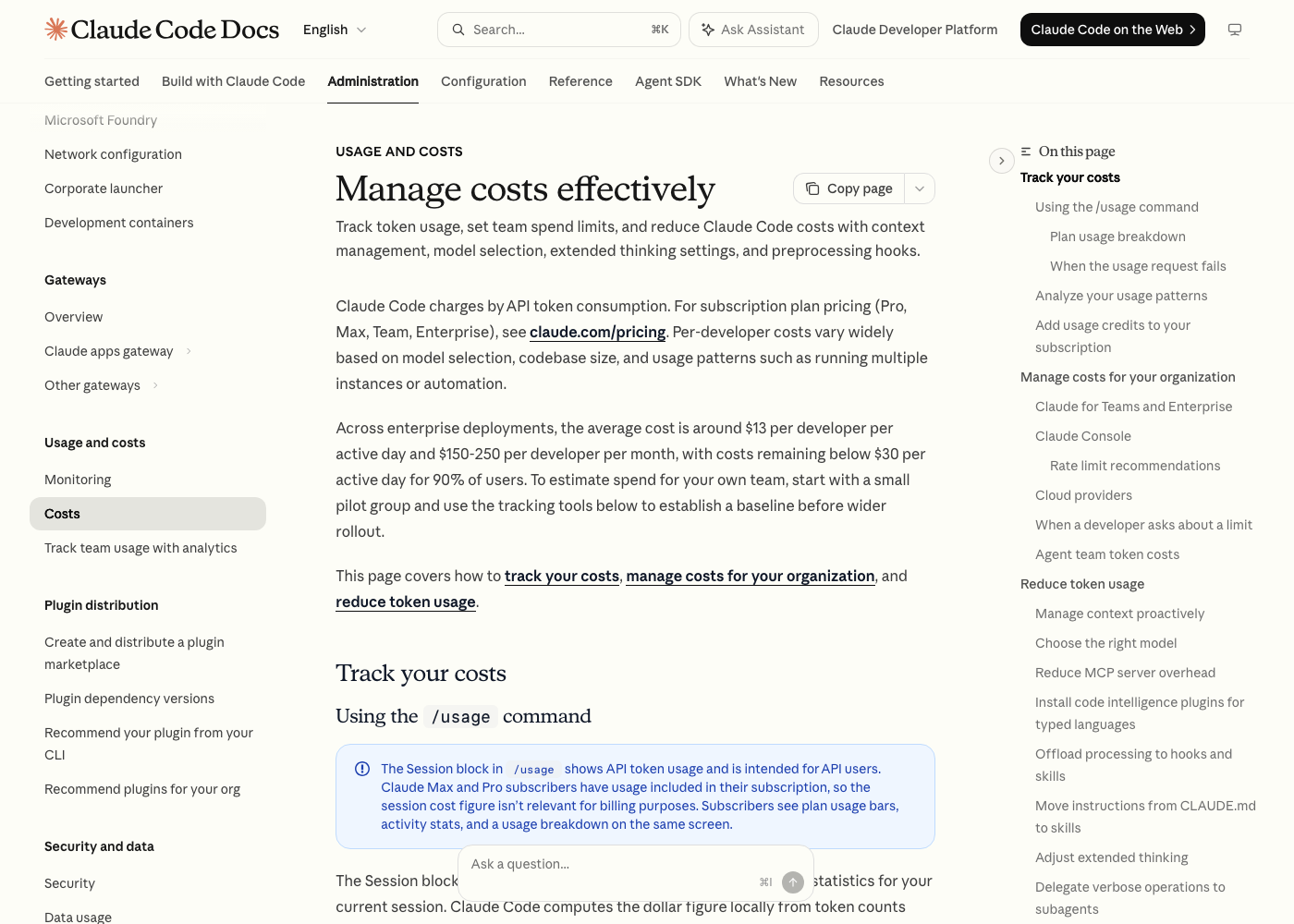Jump to Rate limit recommendations

click(1135, 466)
